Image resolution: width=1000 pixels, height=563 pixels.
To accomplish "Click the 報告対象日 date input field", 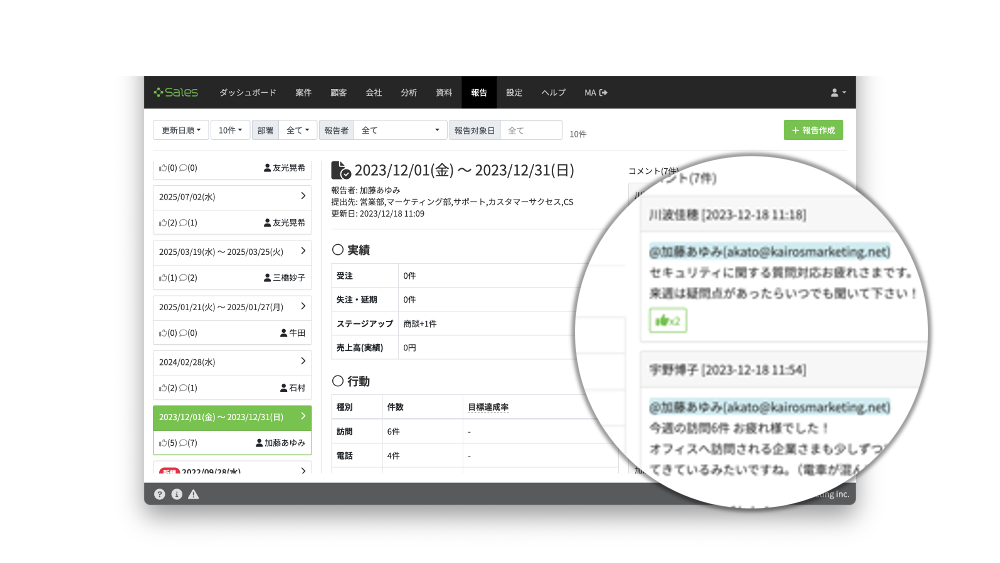I will click(x=530, y=130).
